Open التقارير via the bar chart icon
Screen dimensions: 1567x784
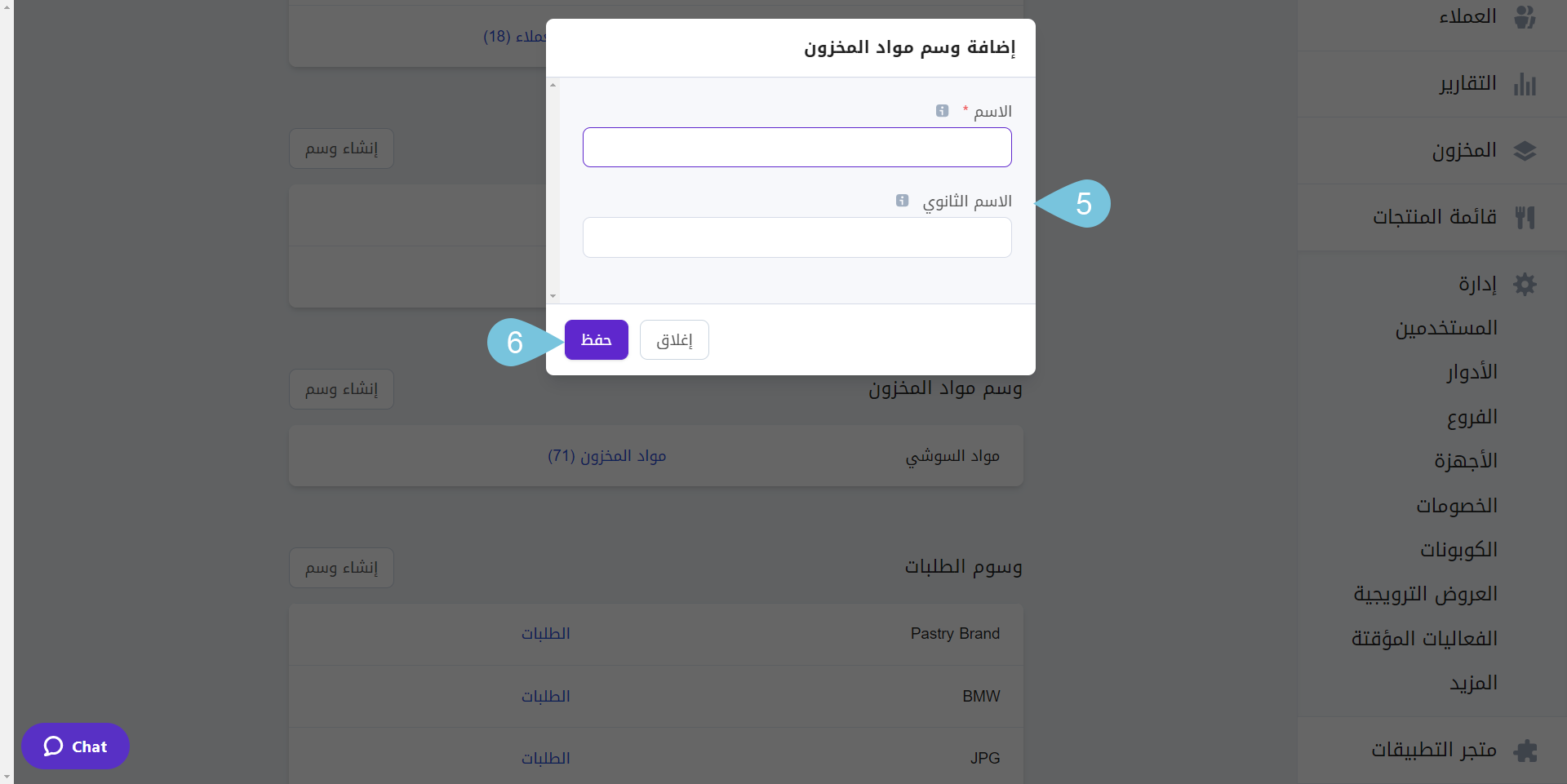click(x=1525, y=83)
